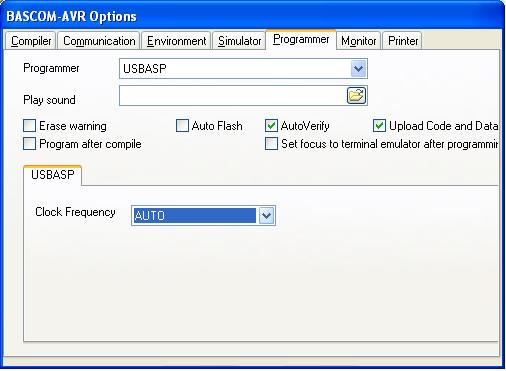Open the Clock Frequency dropdown arrow
The image size is (506, 371).
pos(266,216)
